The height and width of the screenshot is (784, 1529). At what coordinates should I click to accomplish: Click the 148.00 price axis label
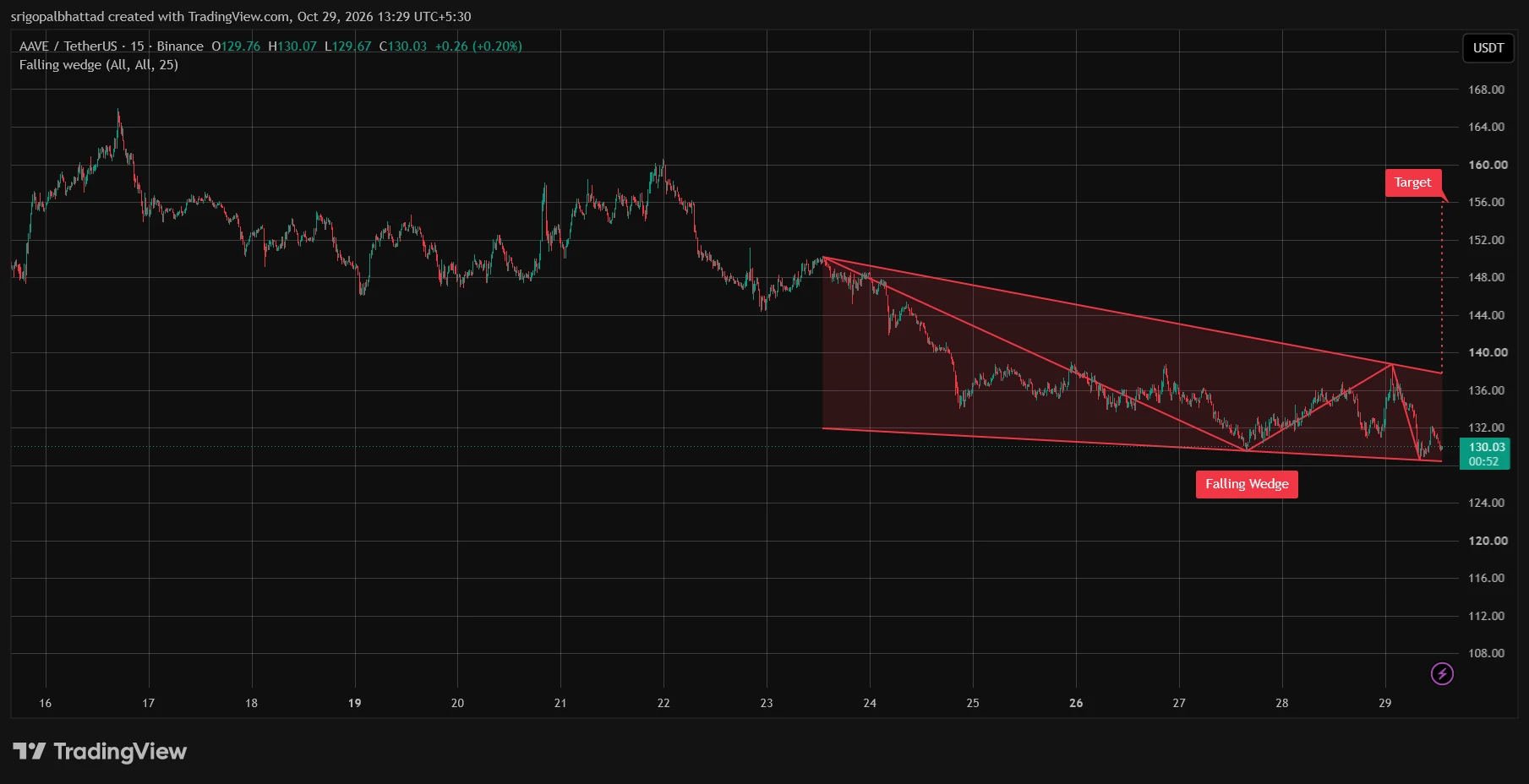click(x=1486, y=277)
